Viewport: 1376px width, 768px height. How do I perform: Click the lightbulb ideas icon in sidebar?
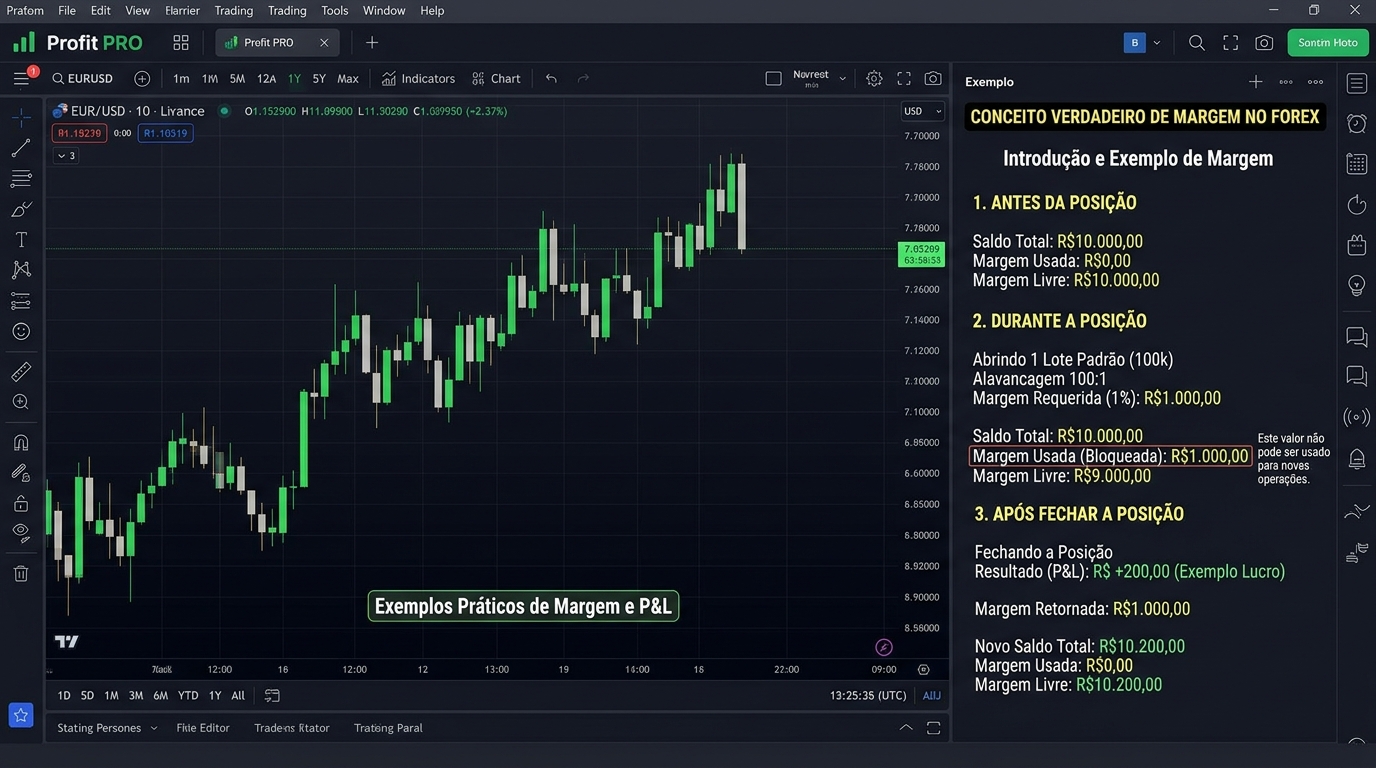[1357, 285]
